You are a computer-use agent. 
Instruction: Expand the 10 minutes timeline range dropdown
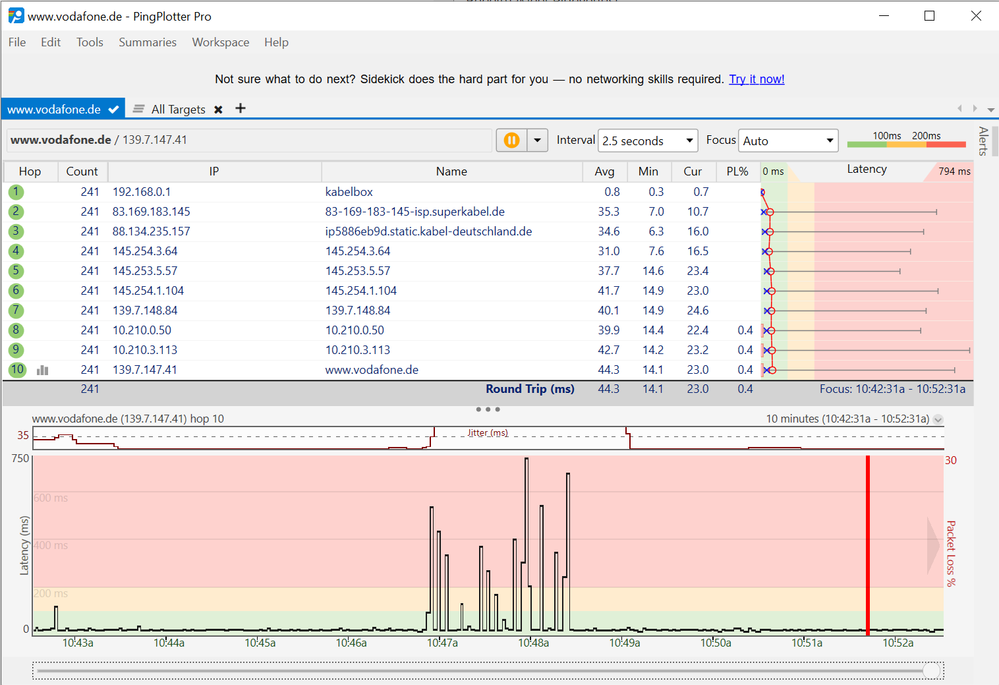938,419
